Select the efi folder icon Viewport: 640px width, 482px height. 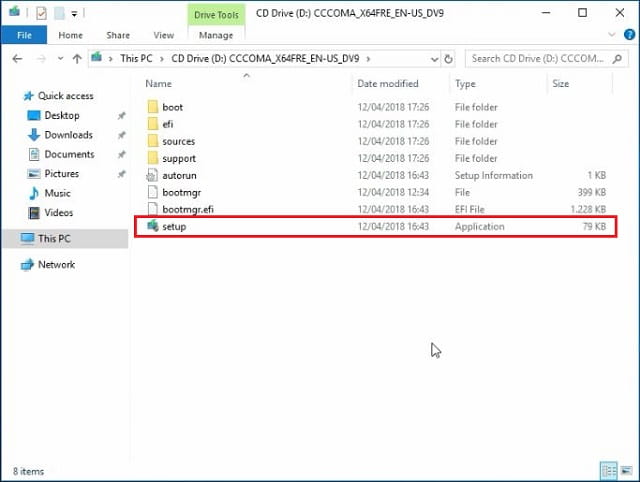(153, 124)
